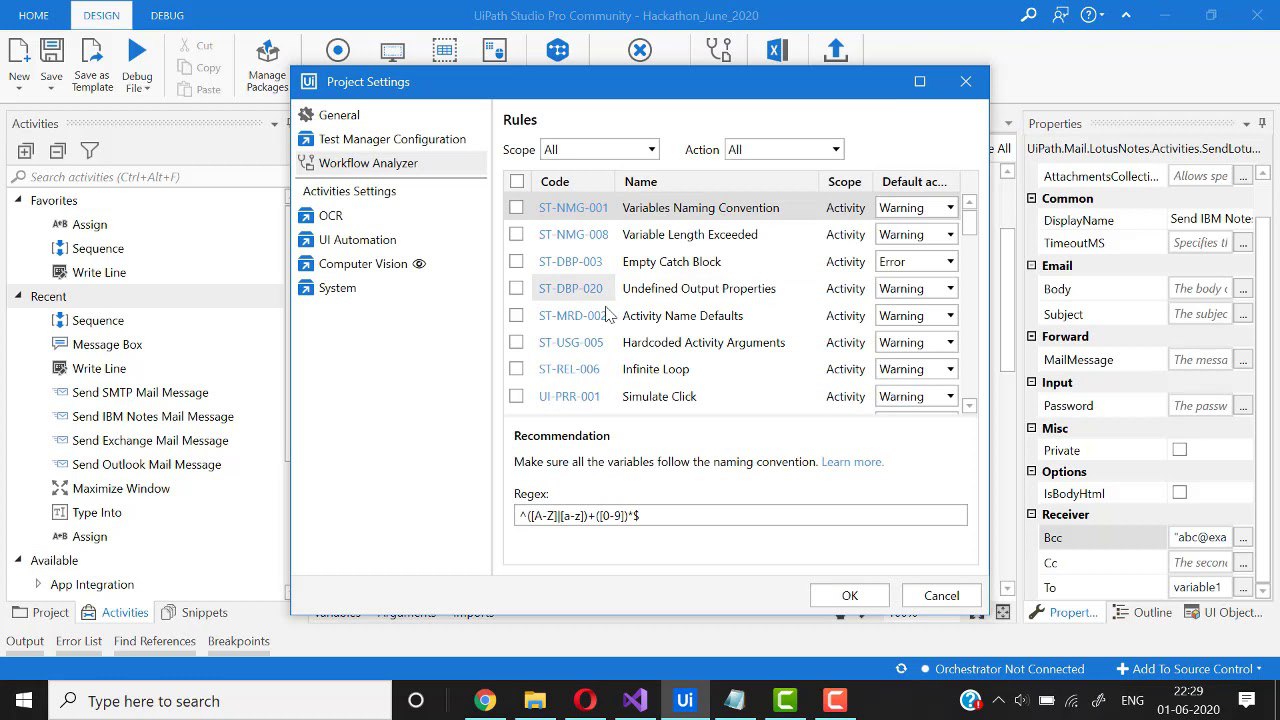Toggle the select-all rules header checkbox
The height and width of the screenshot is (720, 1280).
pos(517,181)
